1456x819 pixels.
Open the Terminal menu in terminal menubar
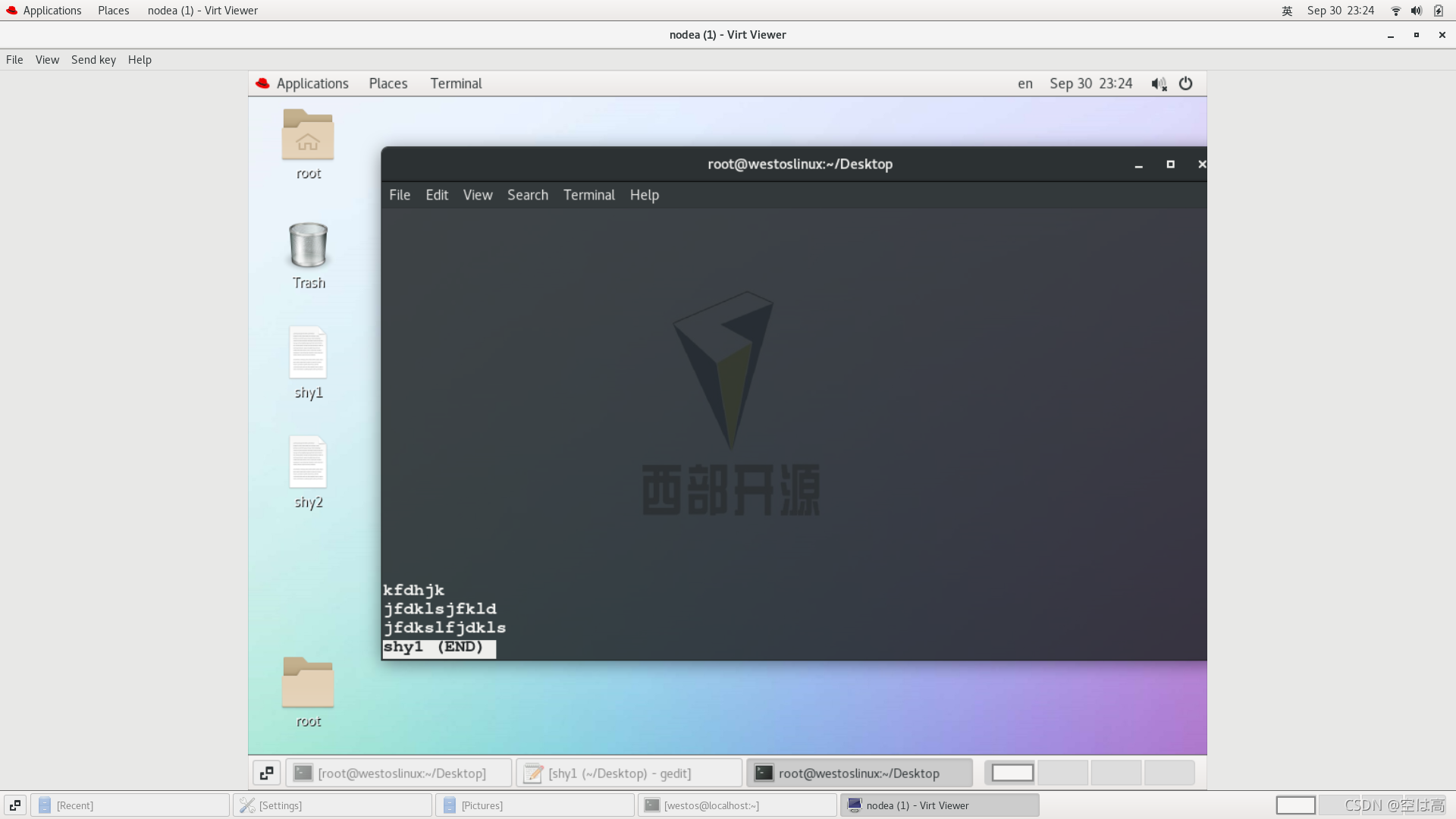pos(589,195)
